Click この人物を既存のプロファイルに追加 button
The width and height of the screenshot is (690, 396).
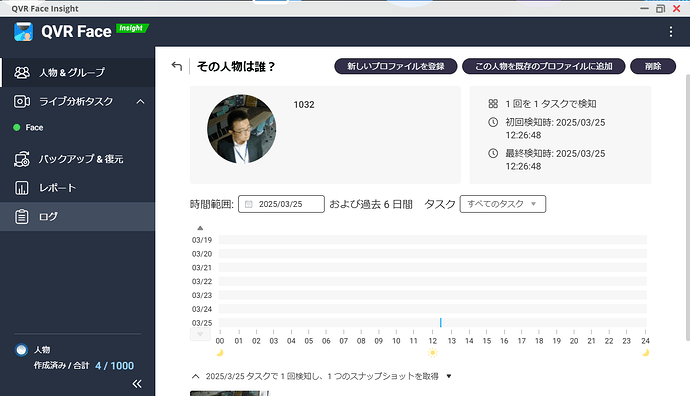click(x=543, y=66)
